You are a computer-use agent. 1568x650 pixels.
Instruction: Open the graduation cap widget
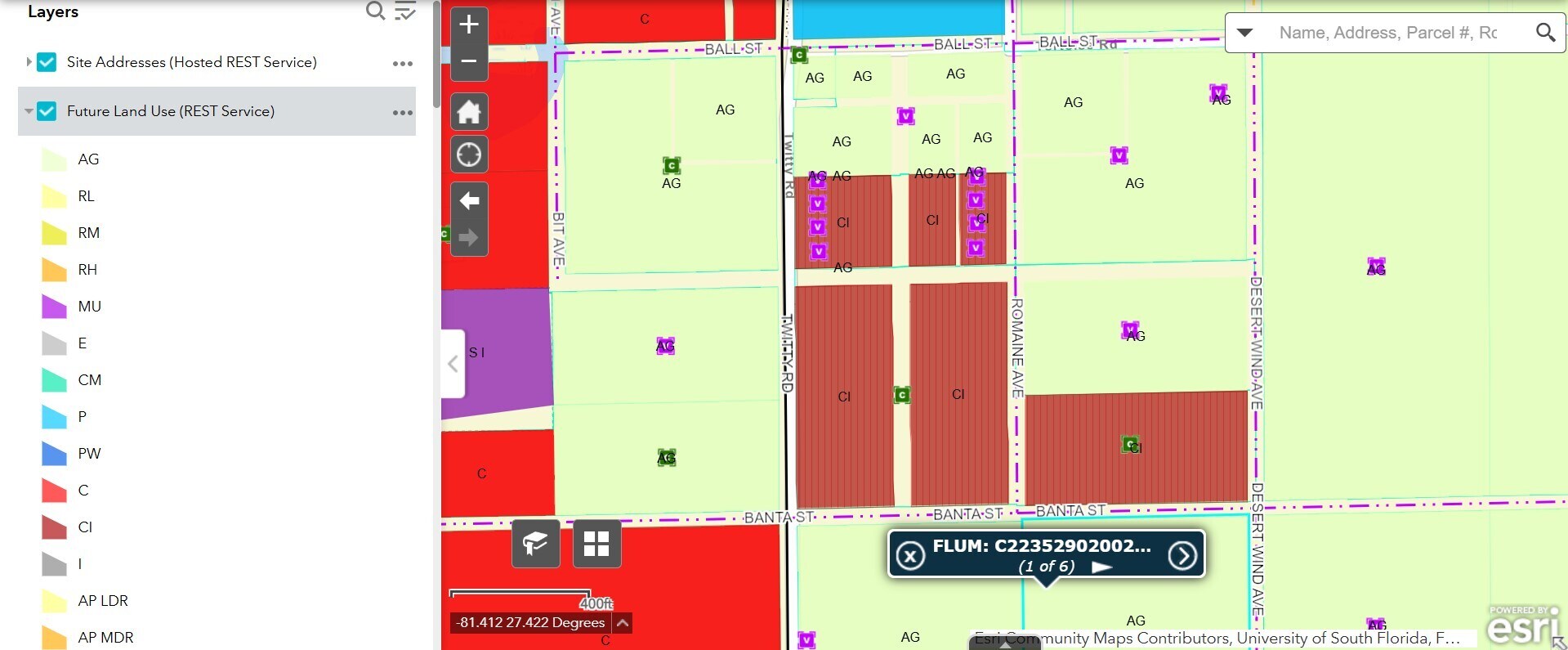pos(536,544)
